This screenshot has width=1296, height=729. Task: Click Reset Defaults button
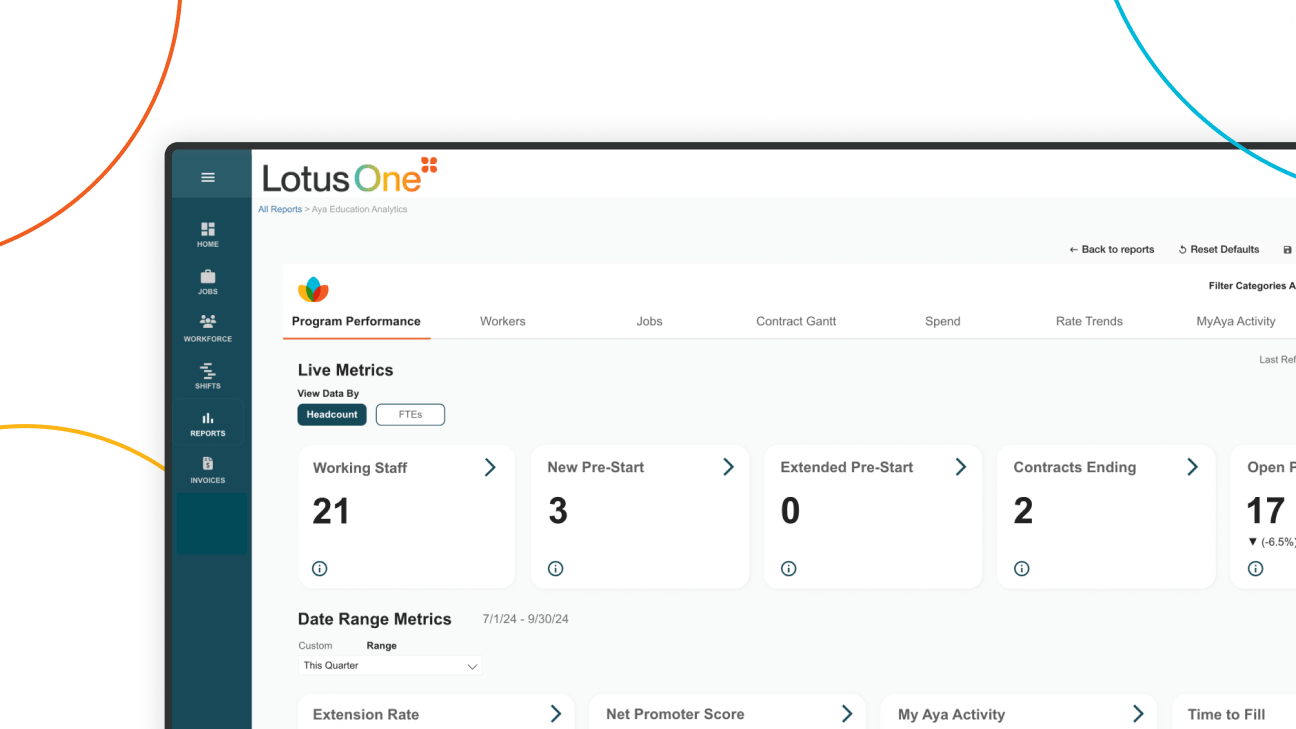[x=1219, y=250]
